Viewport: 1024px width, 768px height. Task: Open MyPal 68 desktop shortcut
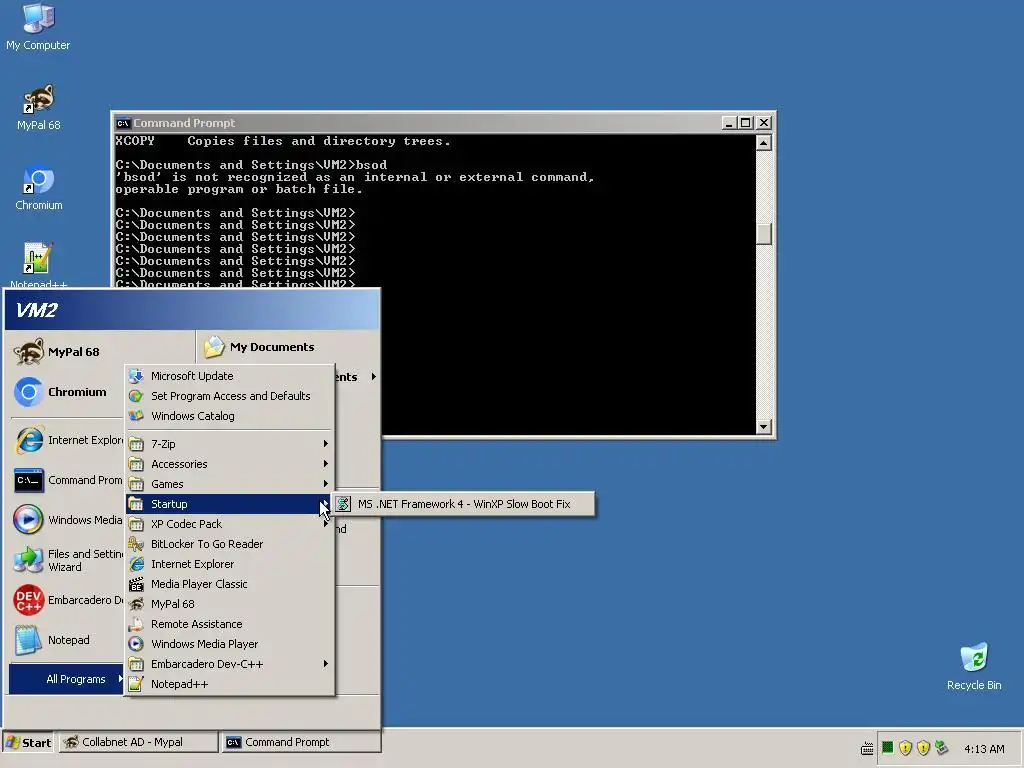pyautogui.click(x=38, y=107)
